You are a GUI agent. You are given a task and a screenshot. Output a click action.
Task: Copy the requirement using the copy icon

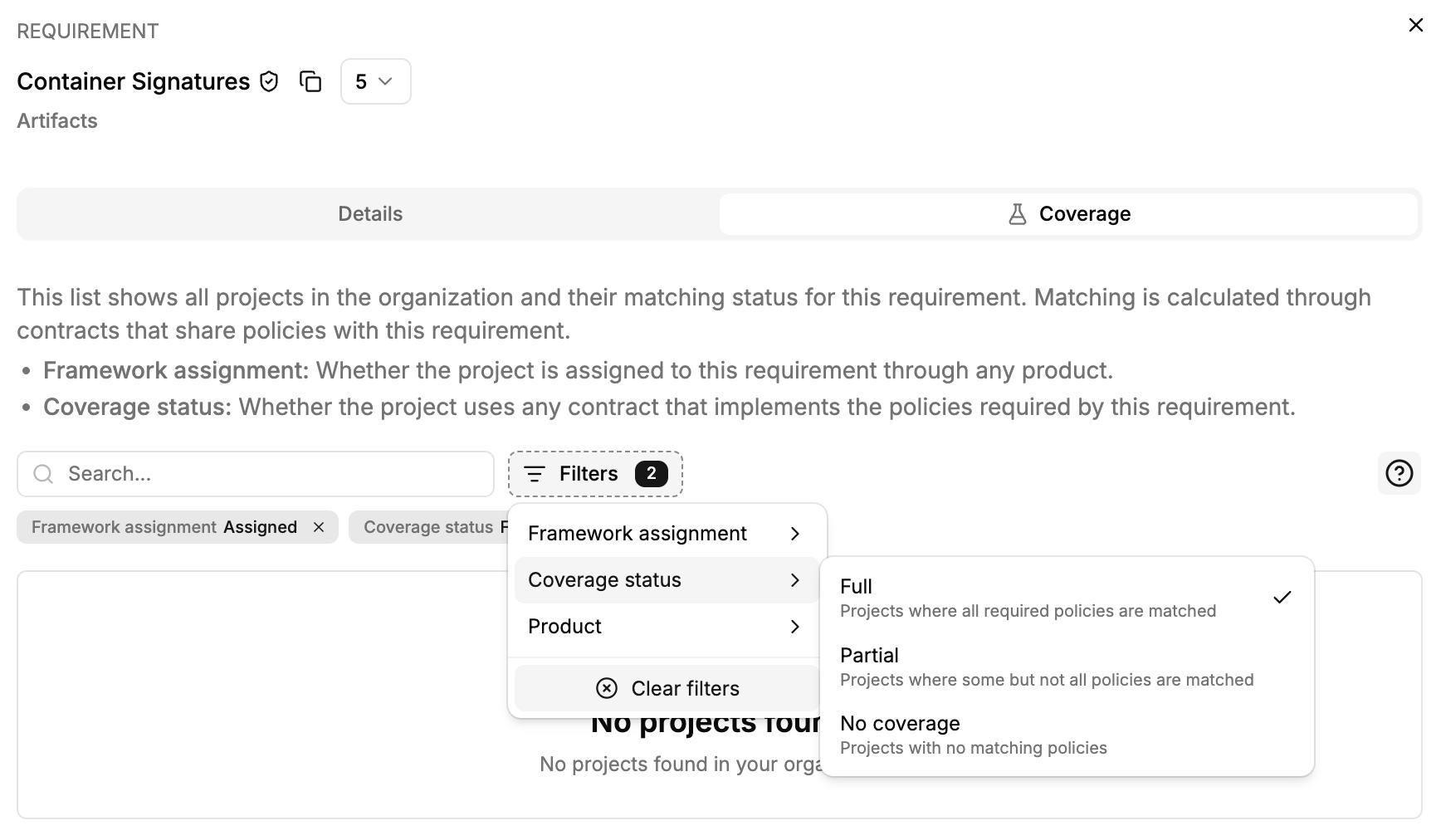[x=310, y=81]
